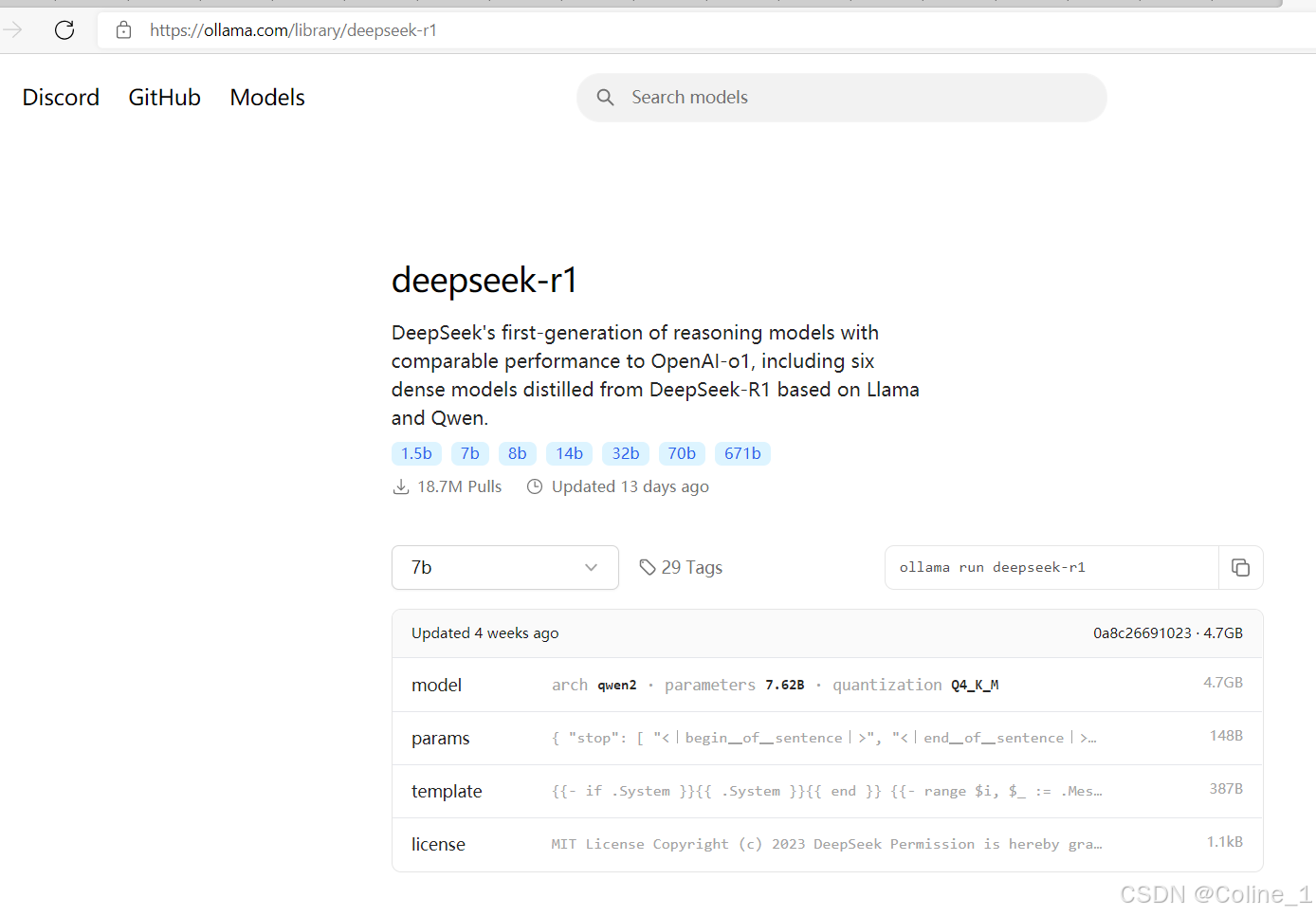Click the deepseek-r1 page title
1316x916 pixels.
coord(484,280)
